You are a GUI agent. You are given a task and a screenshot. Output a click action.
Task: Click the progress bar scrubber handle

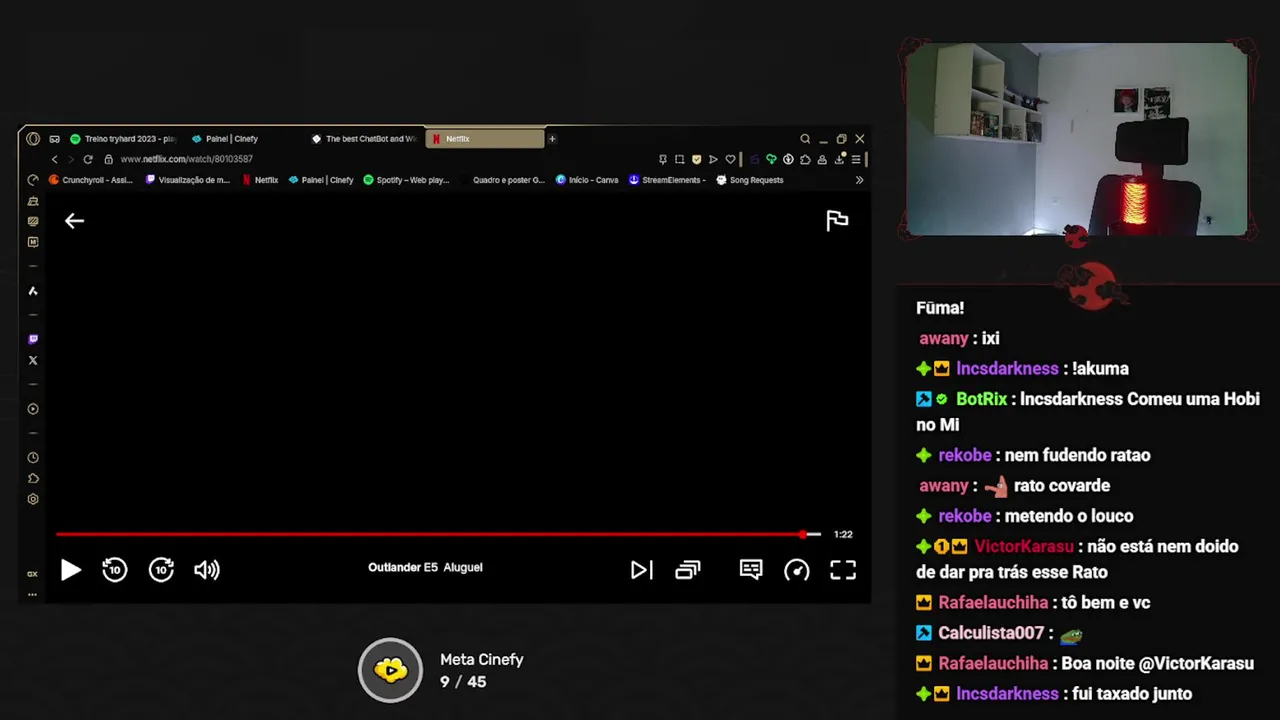tap(804, 534)
